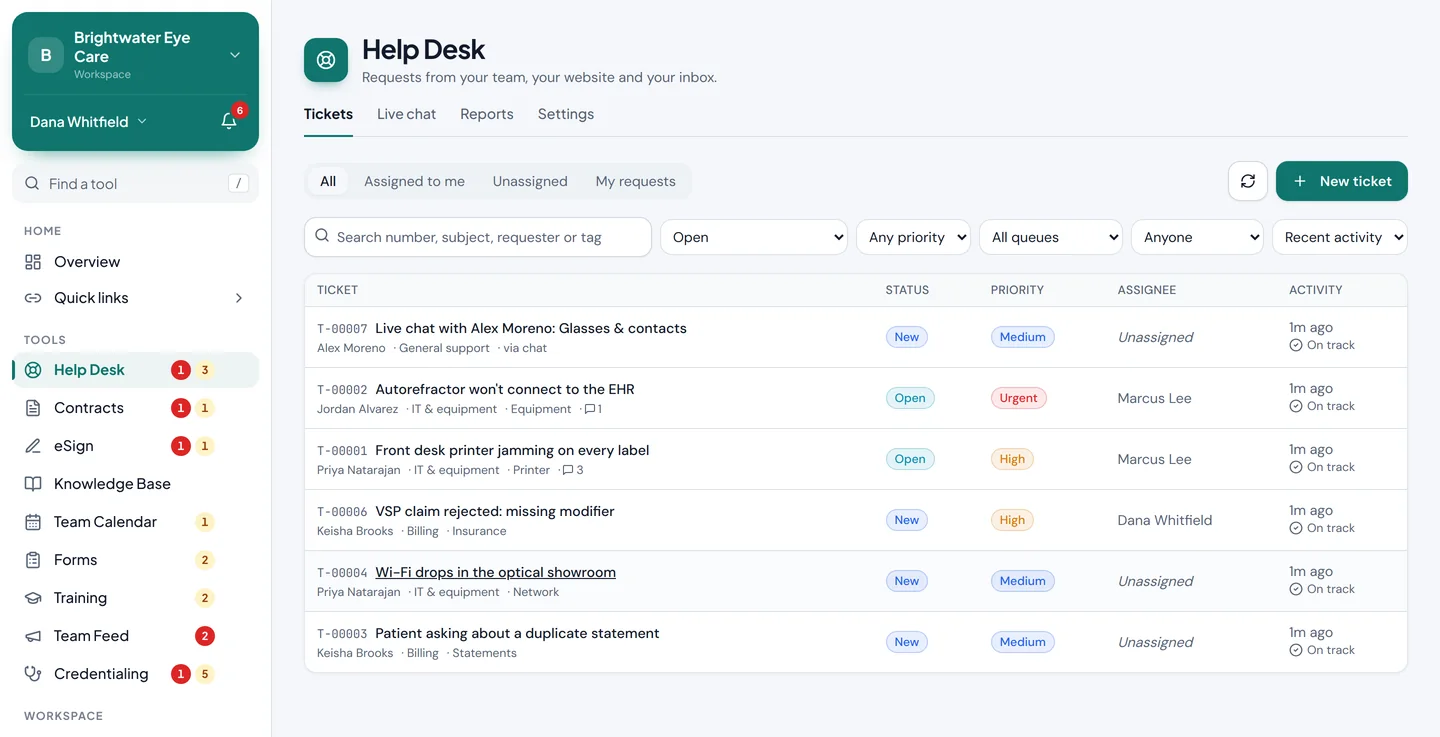Image resolution: width=1440 pixels, height=737 pixels.
Task: Open the Anyone assignee filter
Action: click(x=1197, y=237)
